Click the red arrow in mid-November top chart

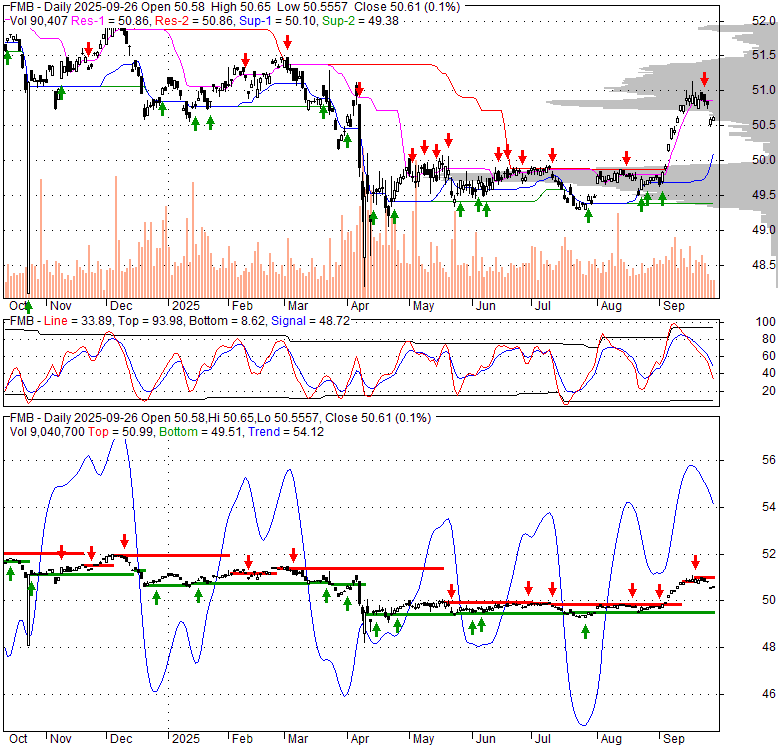(x=89, y=49)
